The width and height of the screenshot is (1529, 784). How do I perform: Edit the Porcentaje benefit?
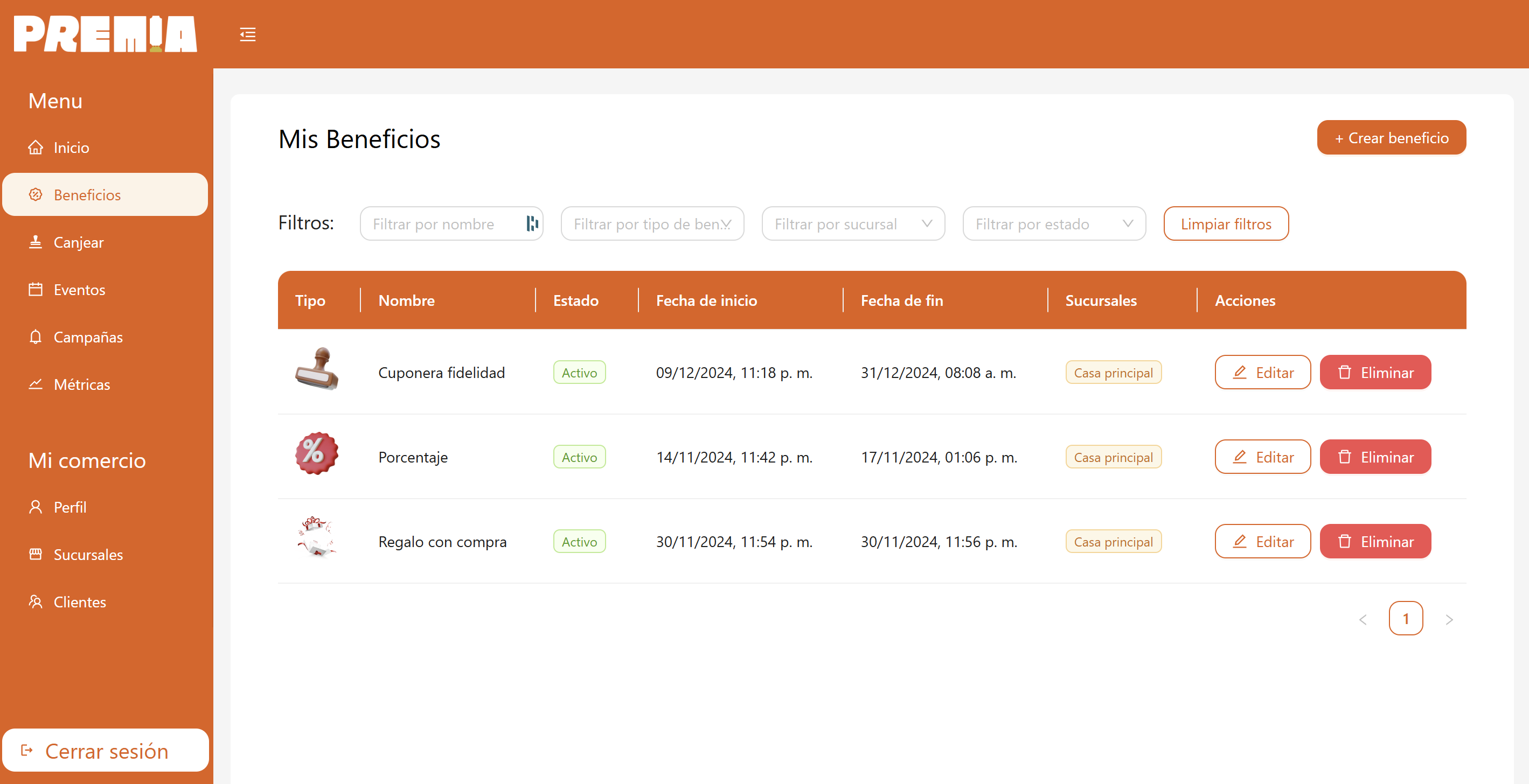[1262, 457]
